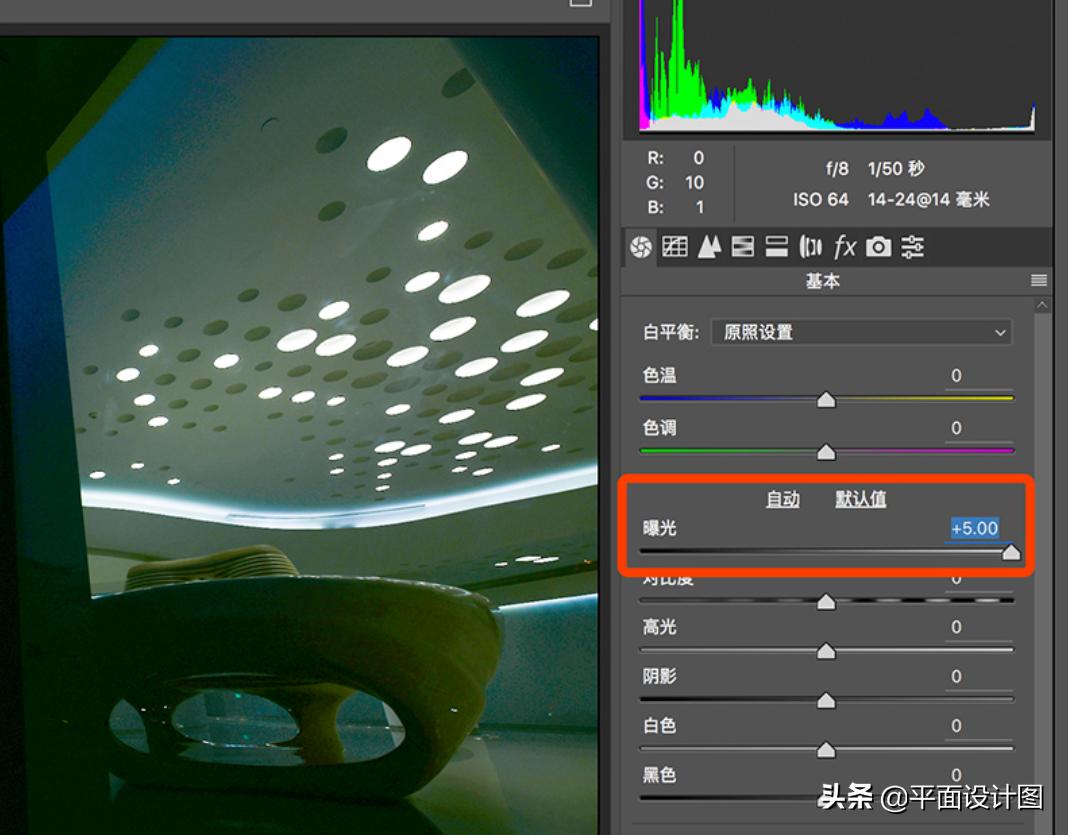
Task: Switch to the 基本 tab
Action: click(822, 281)
